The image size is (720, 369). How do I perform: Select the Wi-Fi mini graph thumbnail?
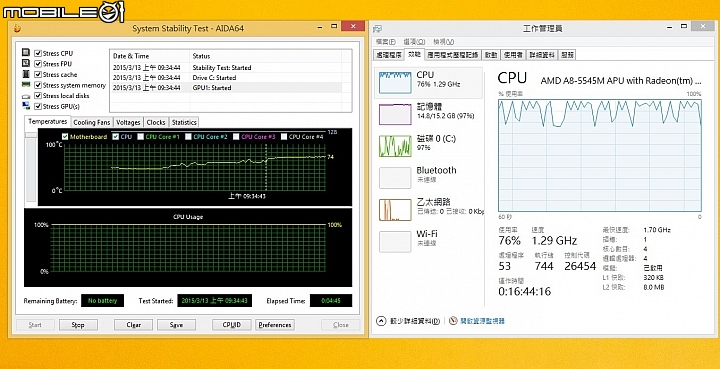click(395, 241)
